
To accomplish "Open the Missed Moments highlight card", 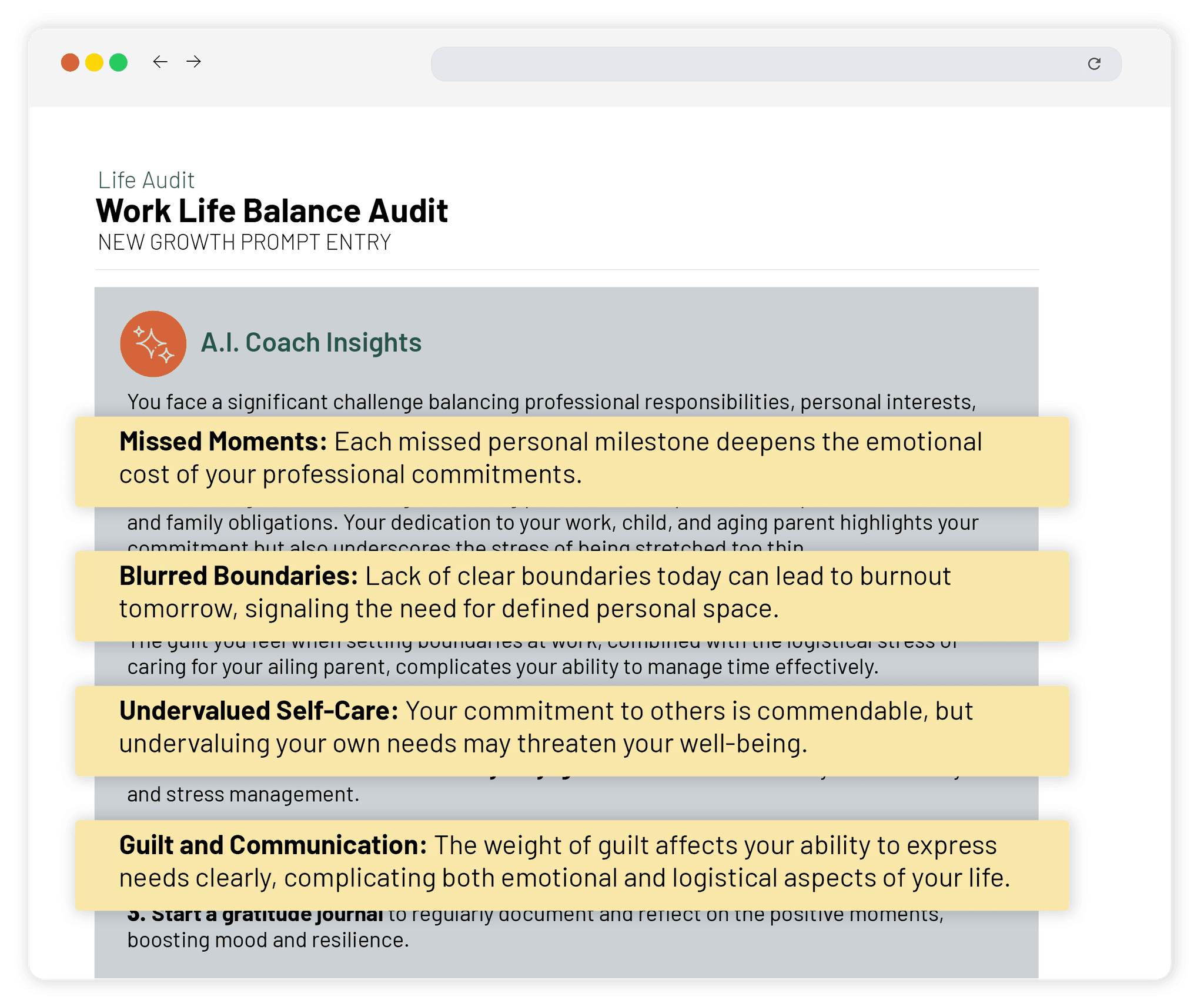I will tap(571, 461).
